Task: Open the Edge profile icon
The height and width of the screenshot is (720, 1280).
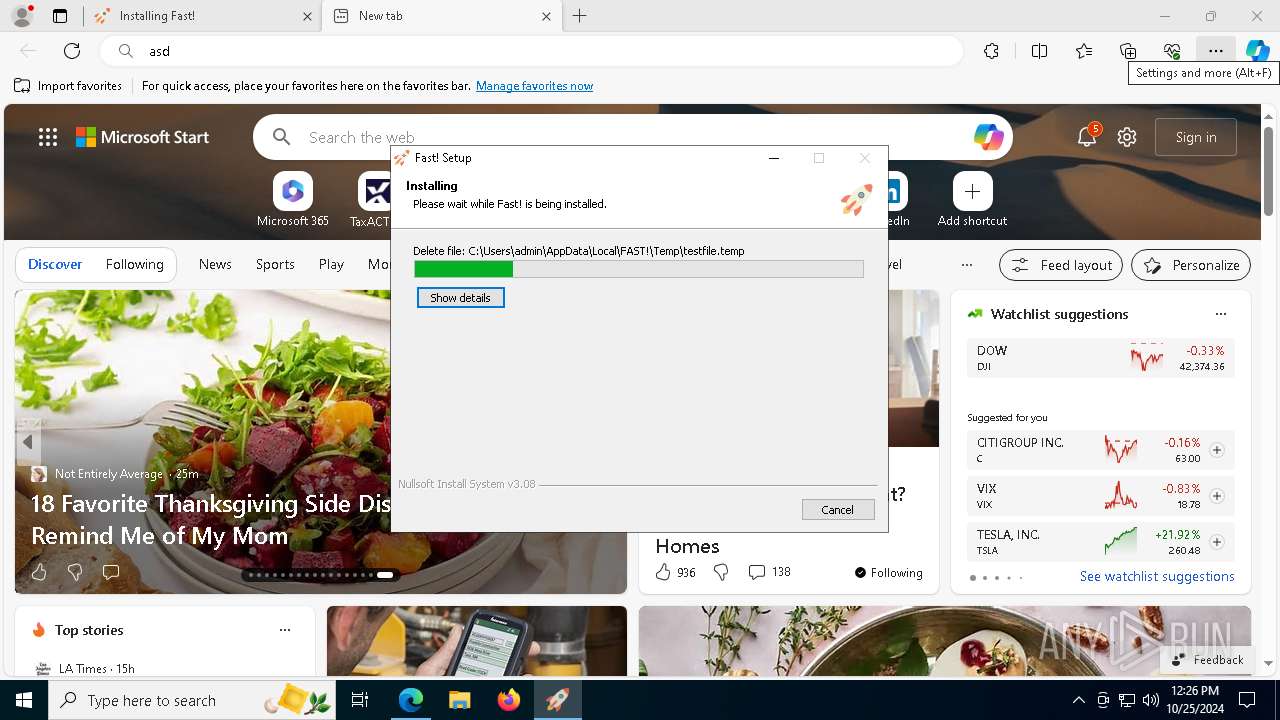Action: pos(21,16)
